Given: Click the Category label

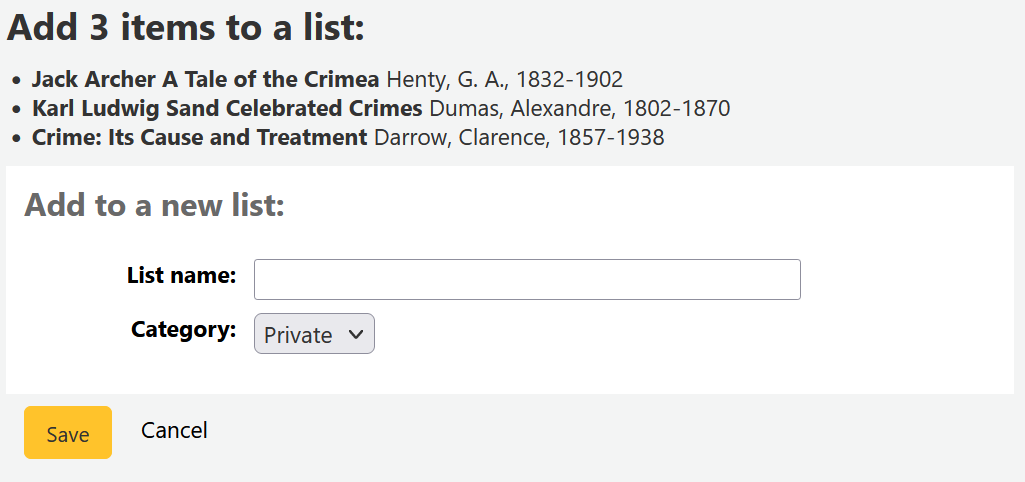Looking at the screenshot, I should [x=183, y=329].
